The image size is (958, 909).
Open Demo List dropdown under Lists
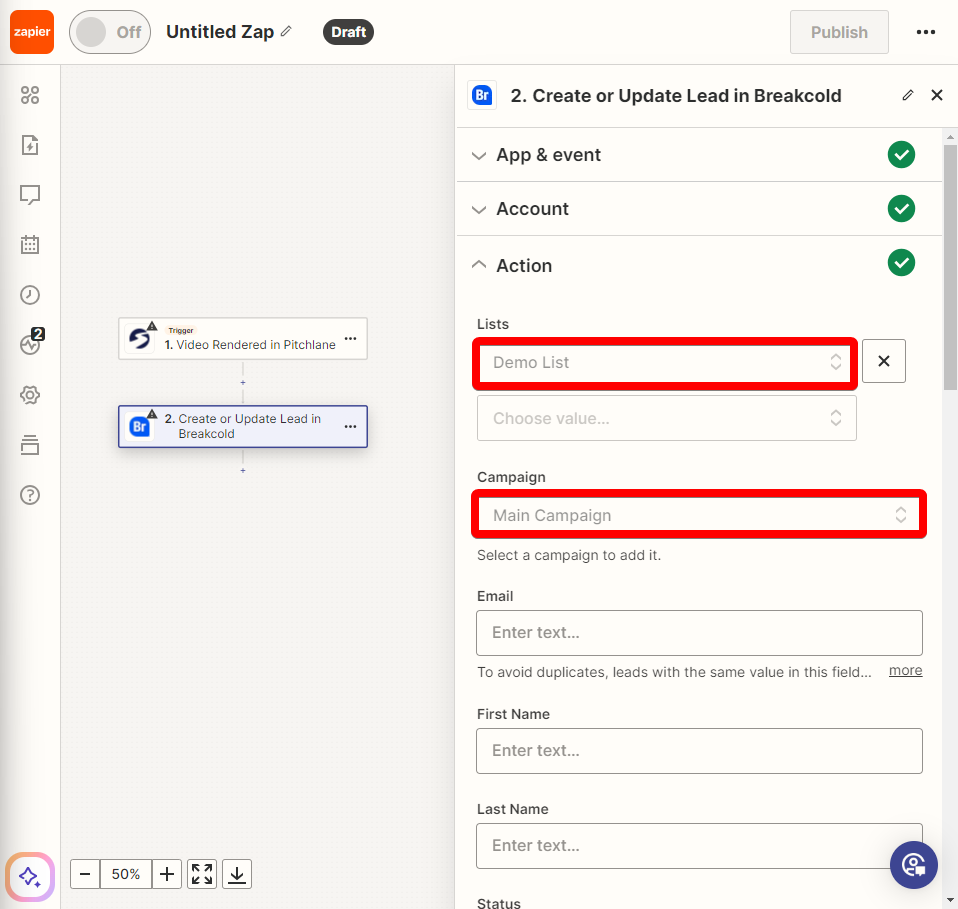(x=665, y=363)
